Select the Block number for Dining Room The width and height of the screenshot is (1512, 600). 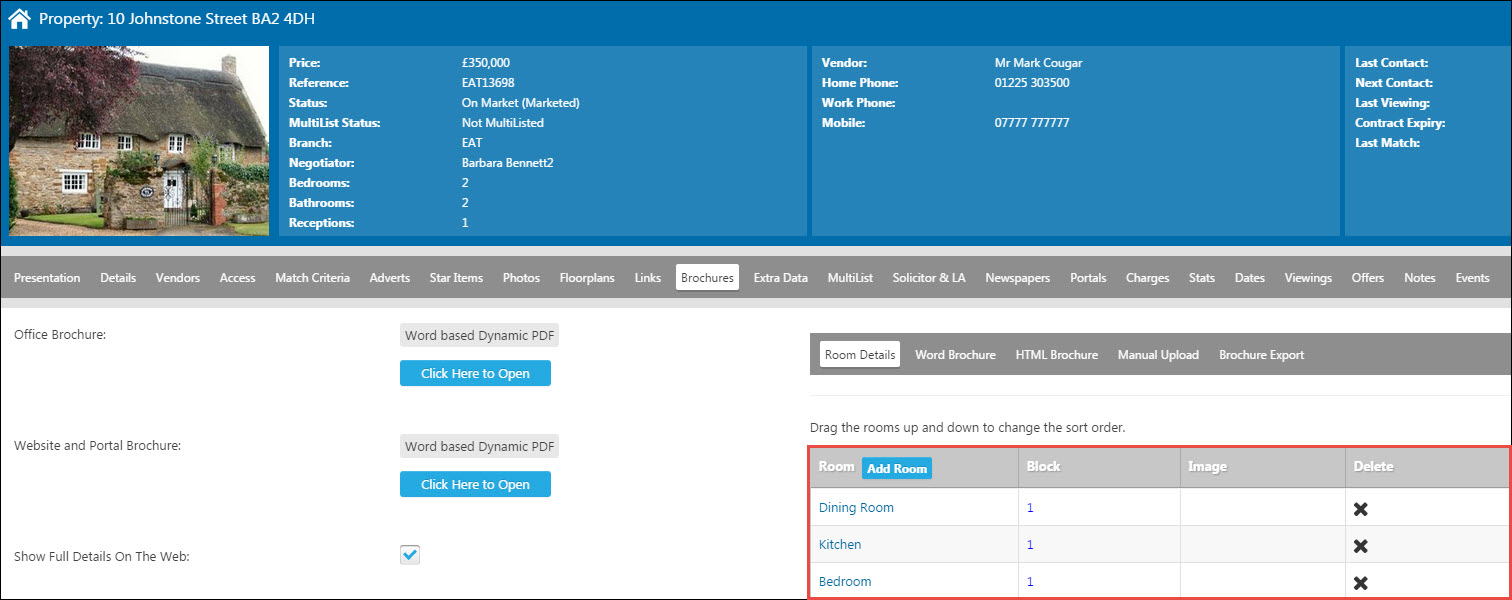pyautogui.click(x=1030, y=508)
